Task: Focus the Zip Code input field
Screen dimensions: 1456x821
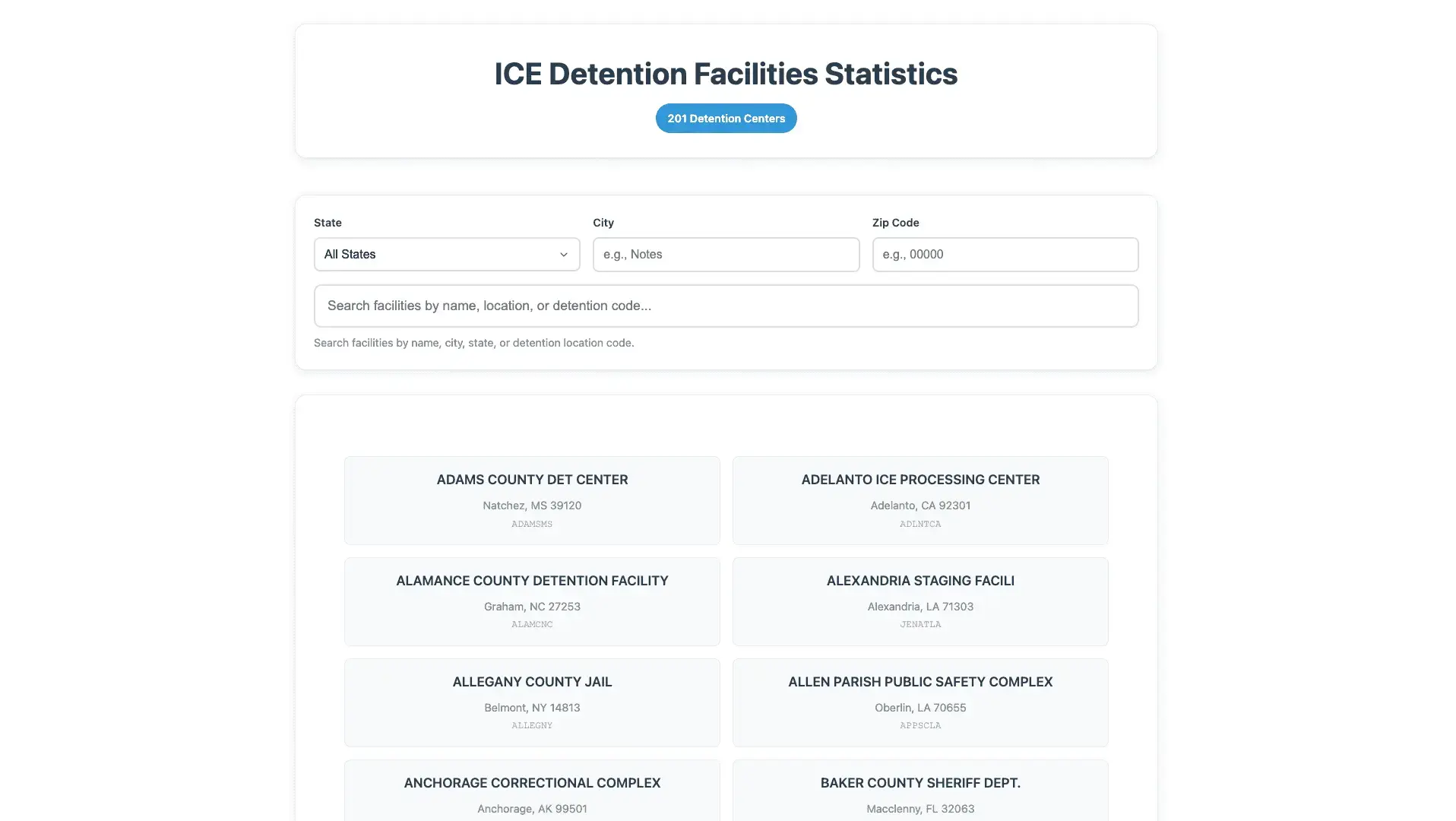Action: [1004, 254]
